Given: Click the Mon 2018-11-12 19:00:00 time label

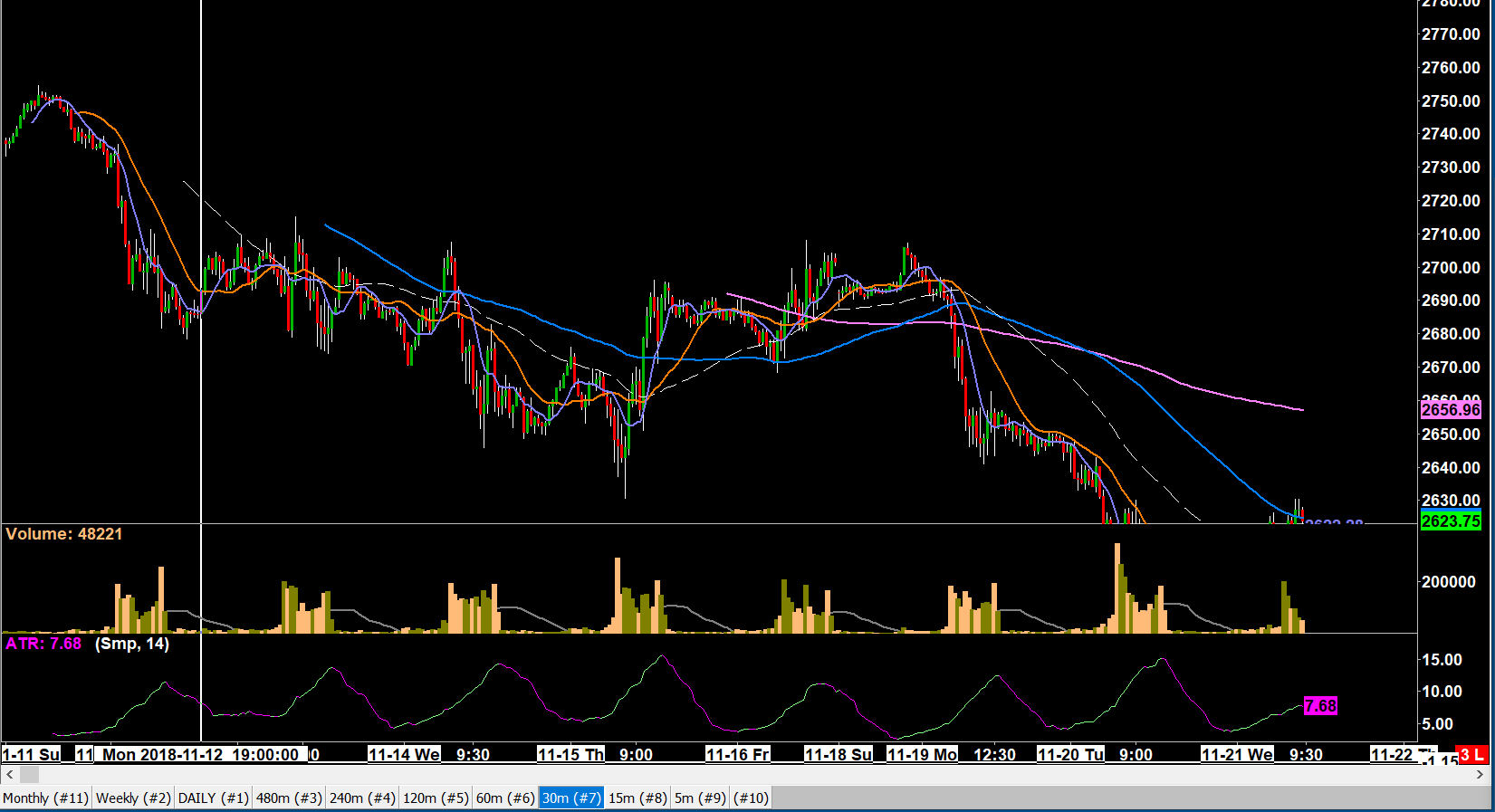Looking at the screenshot, I should 200,754.
